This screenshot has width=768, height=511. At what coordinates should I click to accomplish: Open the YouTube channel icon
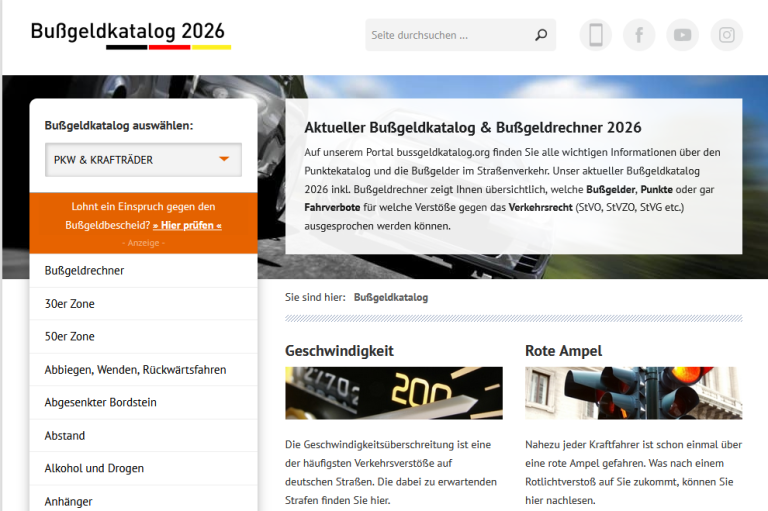683,35
